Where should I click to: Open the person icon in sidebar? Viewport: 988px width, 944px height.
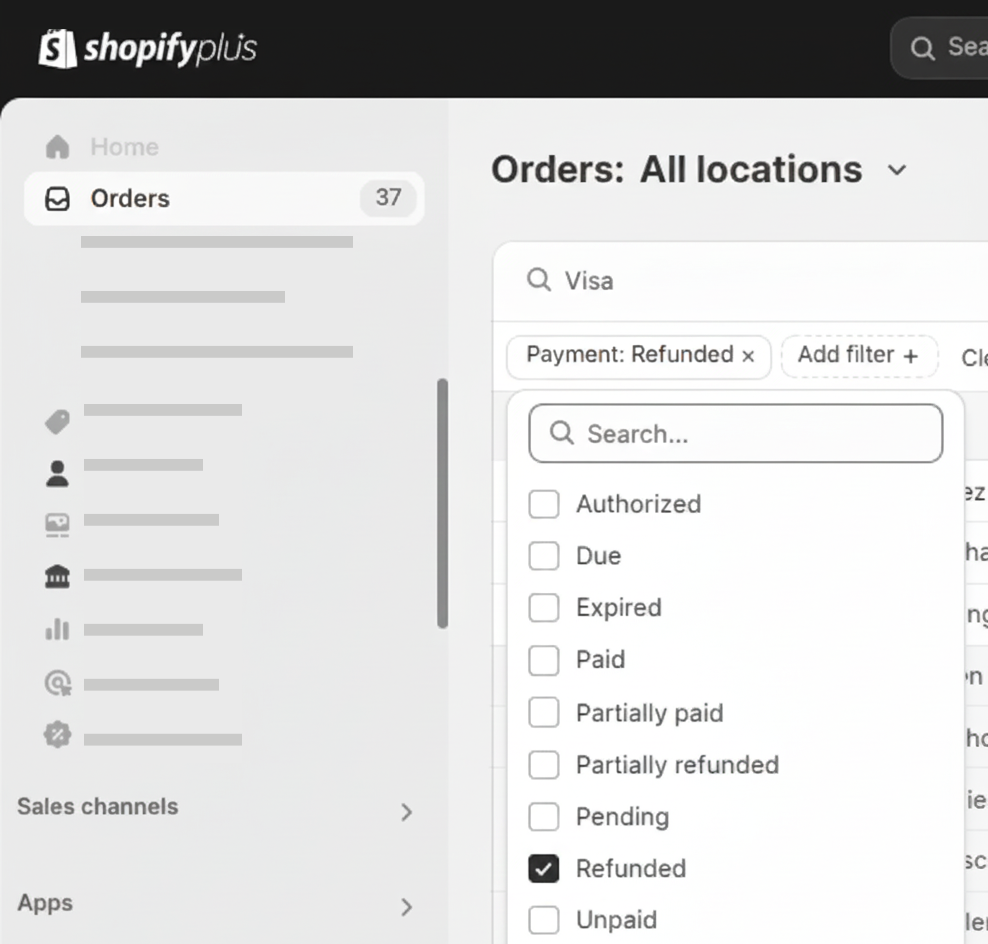[x=58, y=473]
